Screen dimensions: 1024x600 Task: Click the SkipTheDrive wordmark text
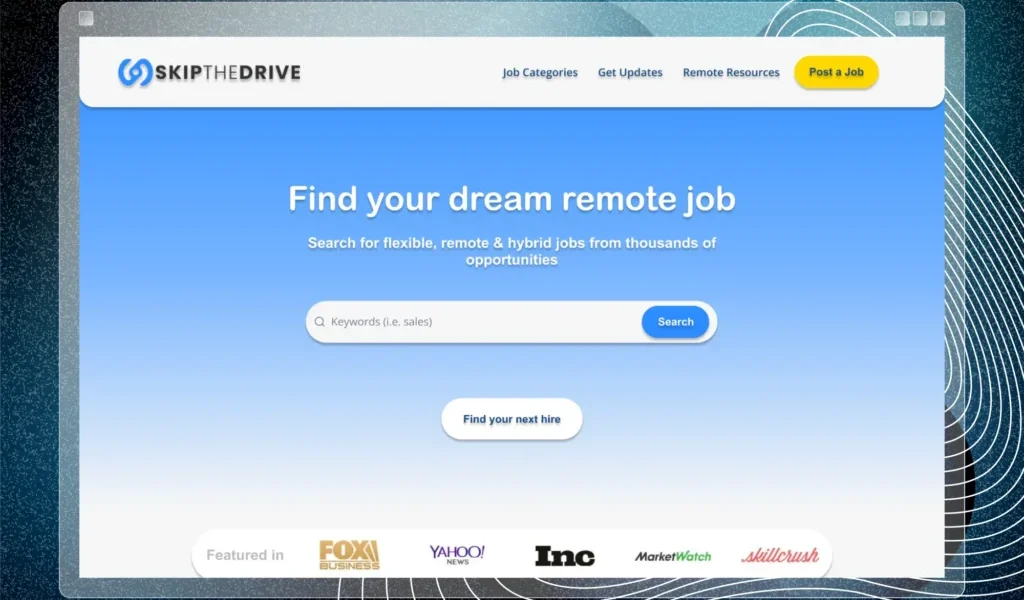[228, 72]
